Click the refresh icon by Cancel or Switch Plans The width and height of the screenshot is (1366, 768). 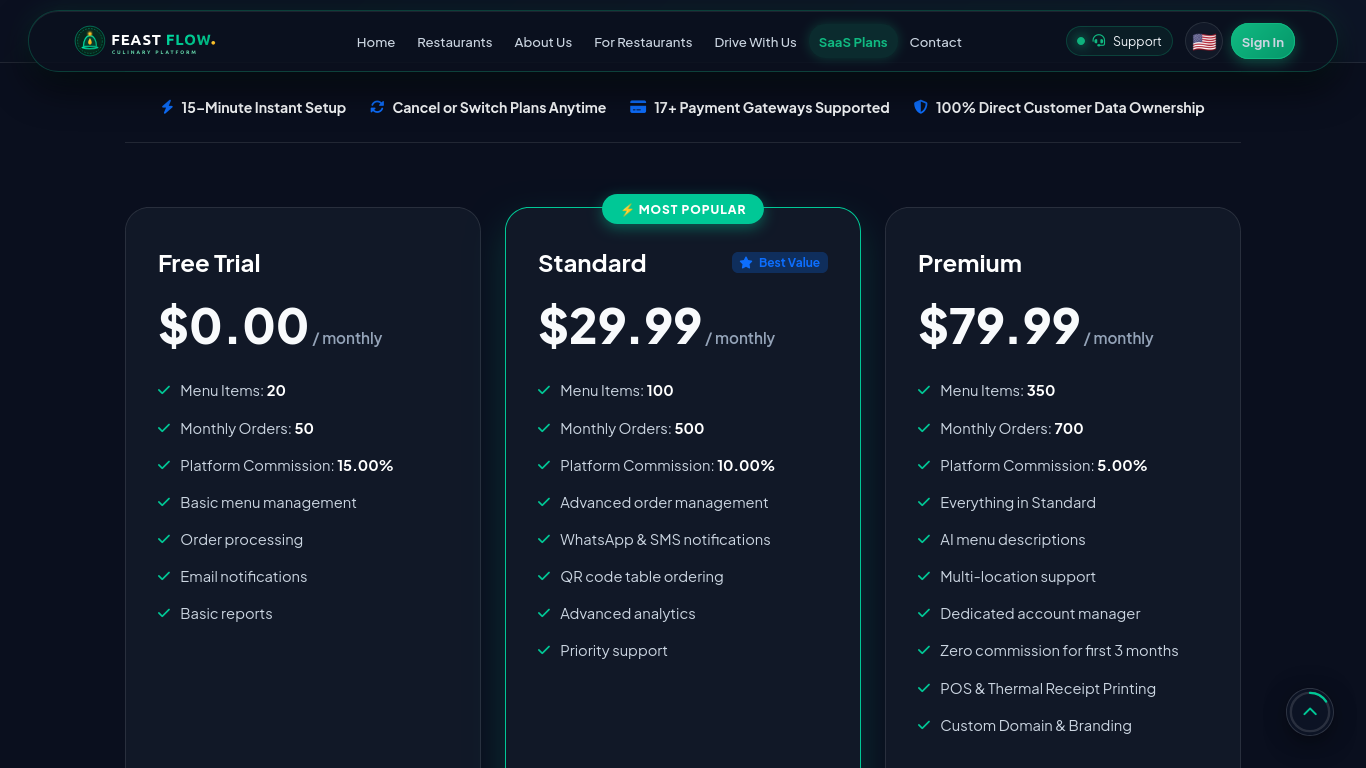(x=377, y=107)
